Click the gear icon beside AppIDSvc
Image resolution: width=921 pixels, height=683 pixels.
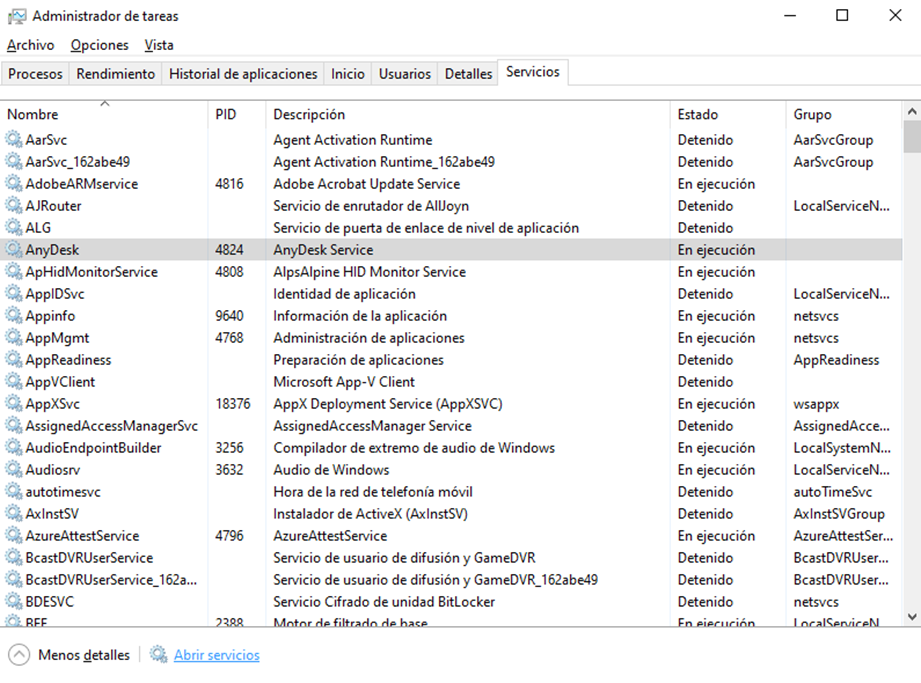(x=14, y=294)
